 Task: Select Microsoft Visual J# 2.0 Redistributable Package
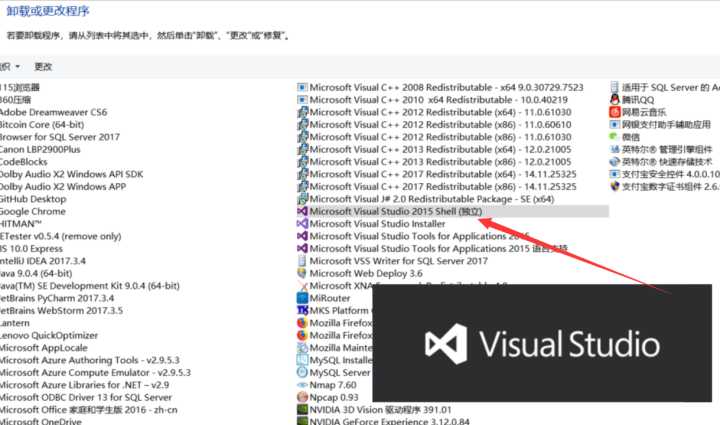coord(431,199)
